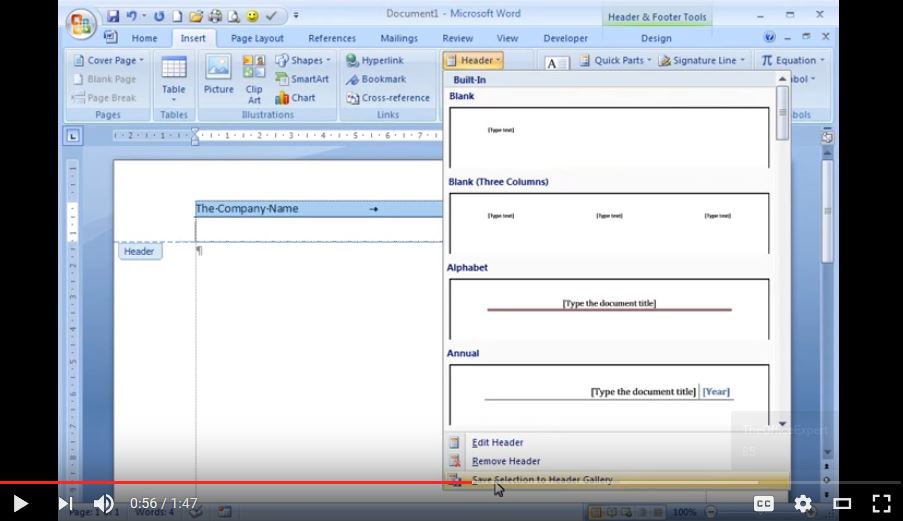The image size is (903, 521).
Task: Select Save Selection to Header Gallery
Action: 616,480
